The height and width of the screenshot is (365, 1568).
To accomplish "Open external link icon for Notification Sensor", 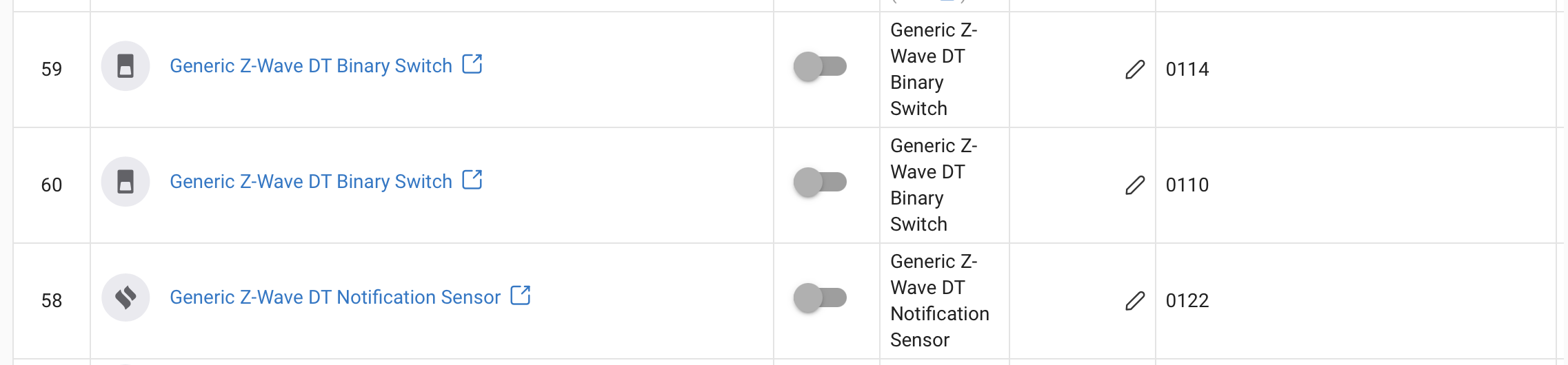I will tap(521, 295).
